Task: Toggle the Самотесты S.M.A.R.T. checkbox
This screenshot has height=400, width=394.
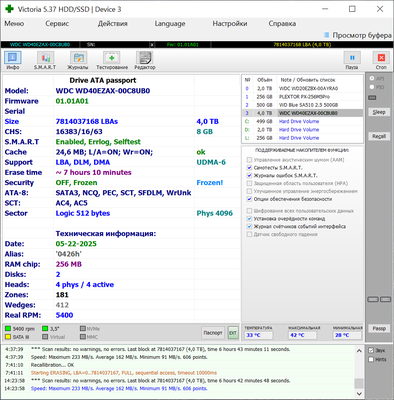Action: tap(249, 168)
